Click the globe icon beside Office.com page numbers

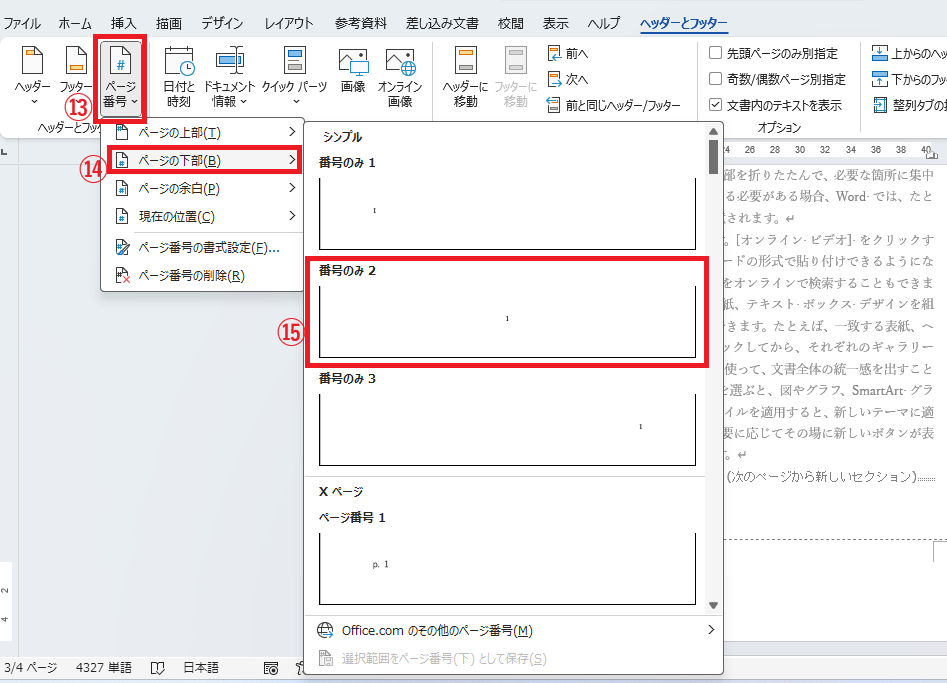click(x=326, y=630)
